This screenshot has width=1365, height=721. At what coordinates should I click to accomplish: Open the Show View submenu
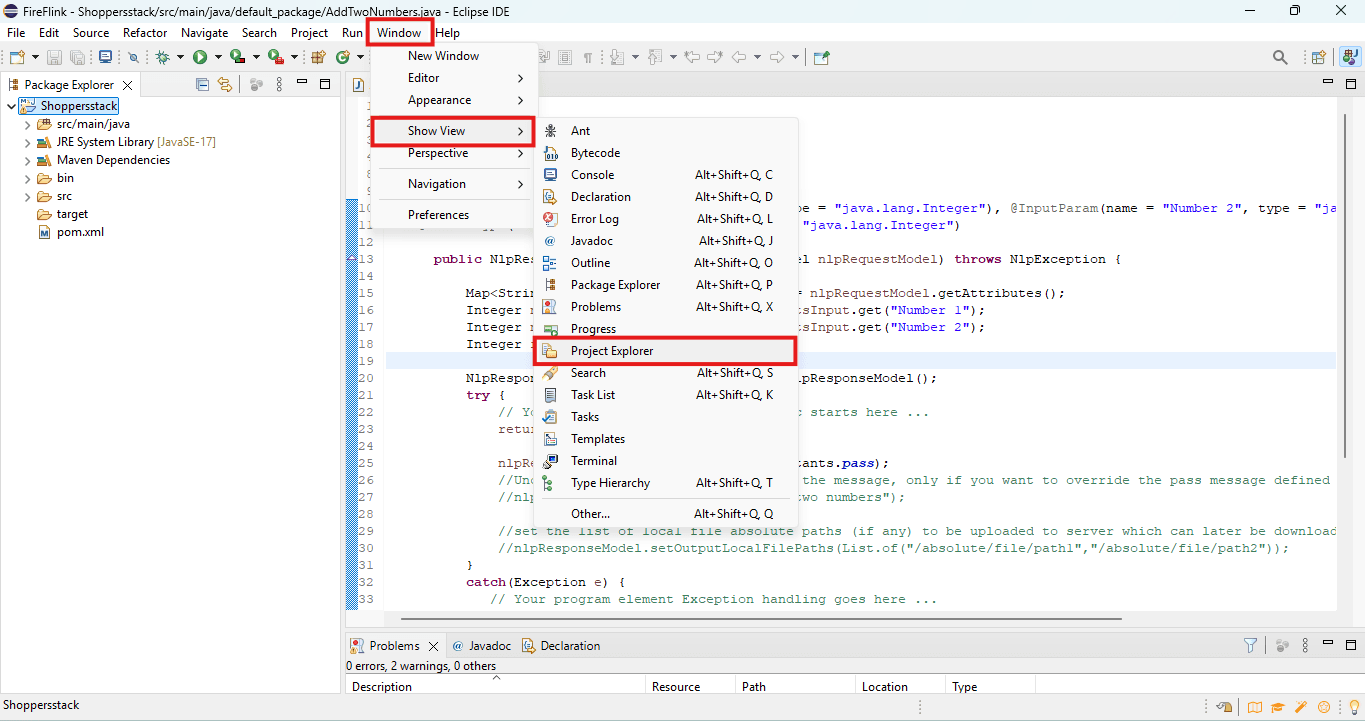click(452, 131)
